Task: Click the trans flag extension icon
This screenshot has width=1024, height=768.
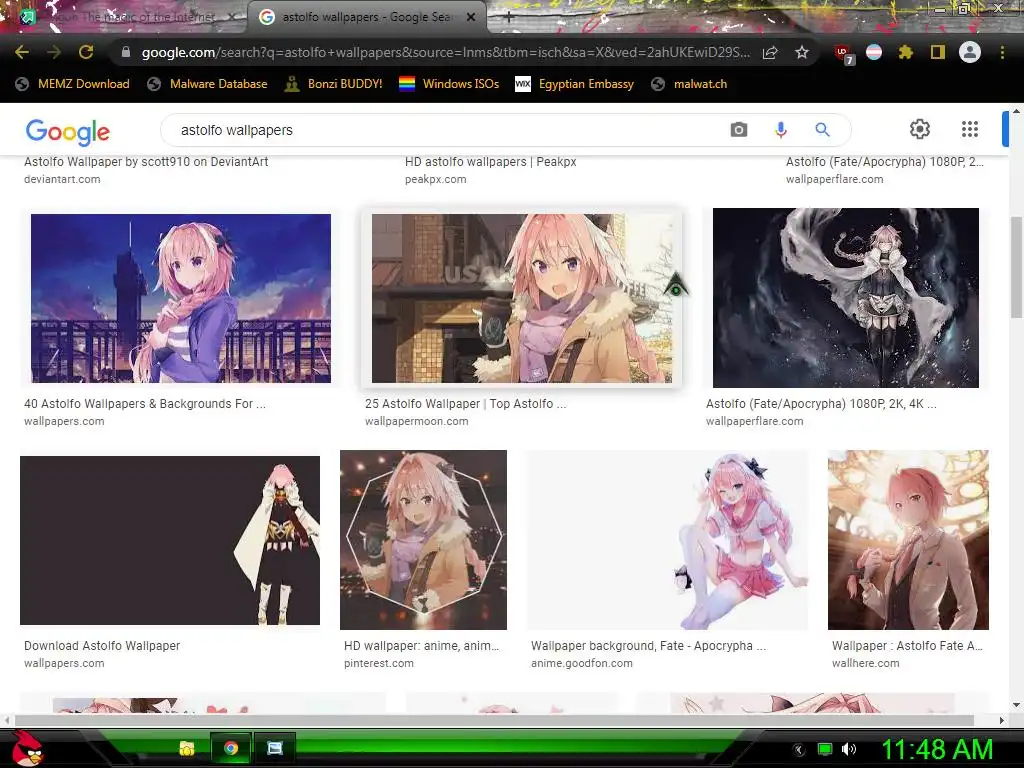Action: [x=874, y=52]
